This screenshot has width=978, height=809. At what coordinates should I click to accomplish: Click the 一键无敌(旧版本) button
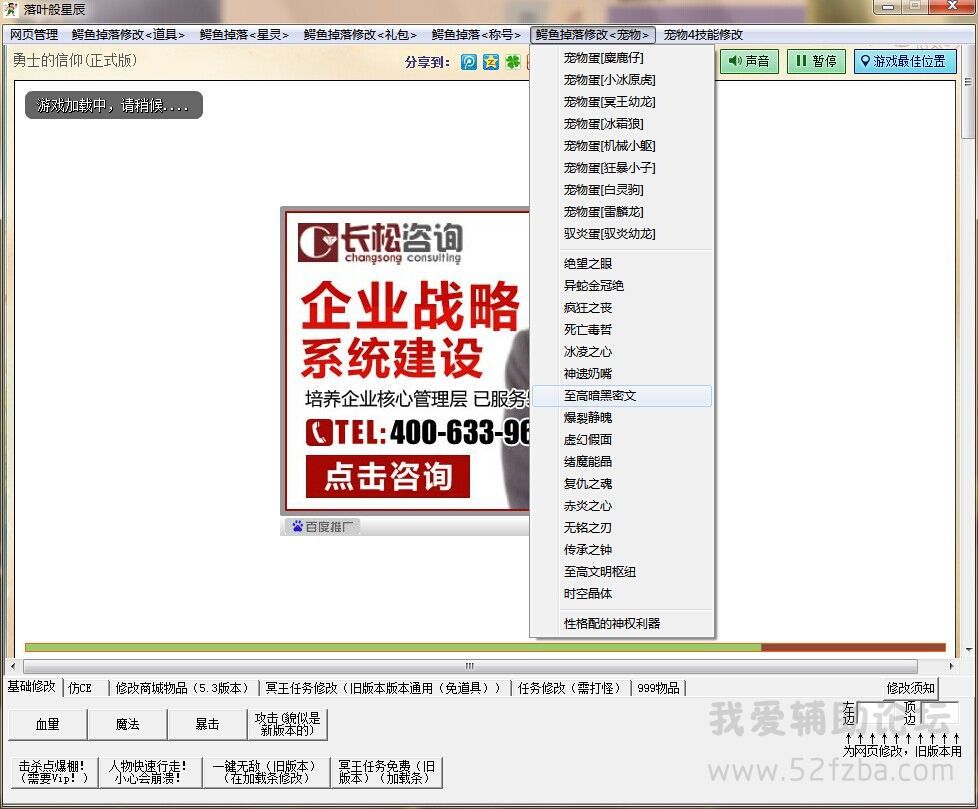pos(267,772)
